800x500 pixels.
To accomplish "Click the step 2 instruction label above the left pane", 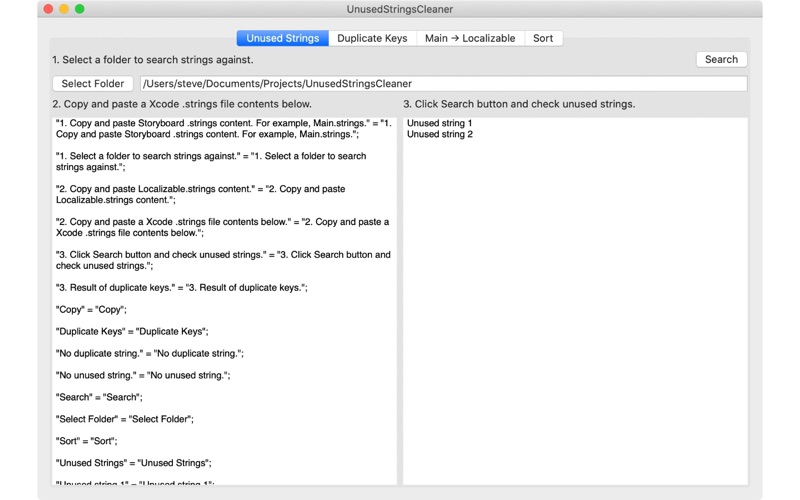I will (x=182, y=104).
